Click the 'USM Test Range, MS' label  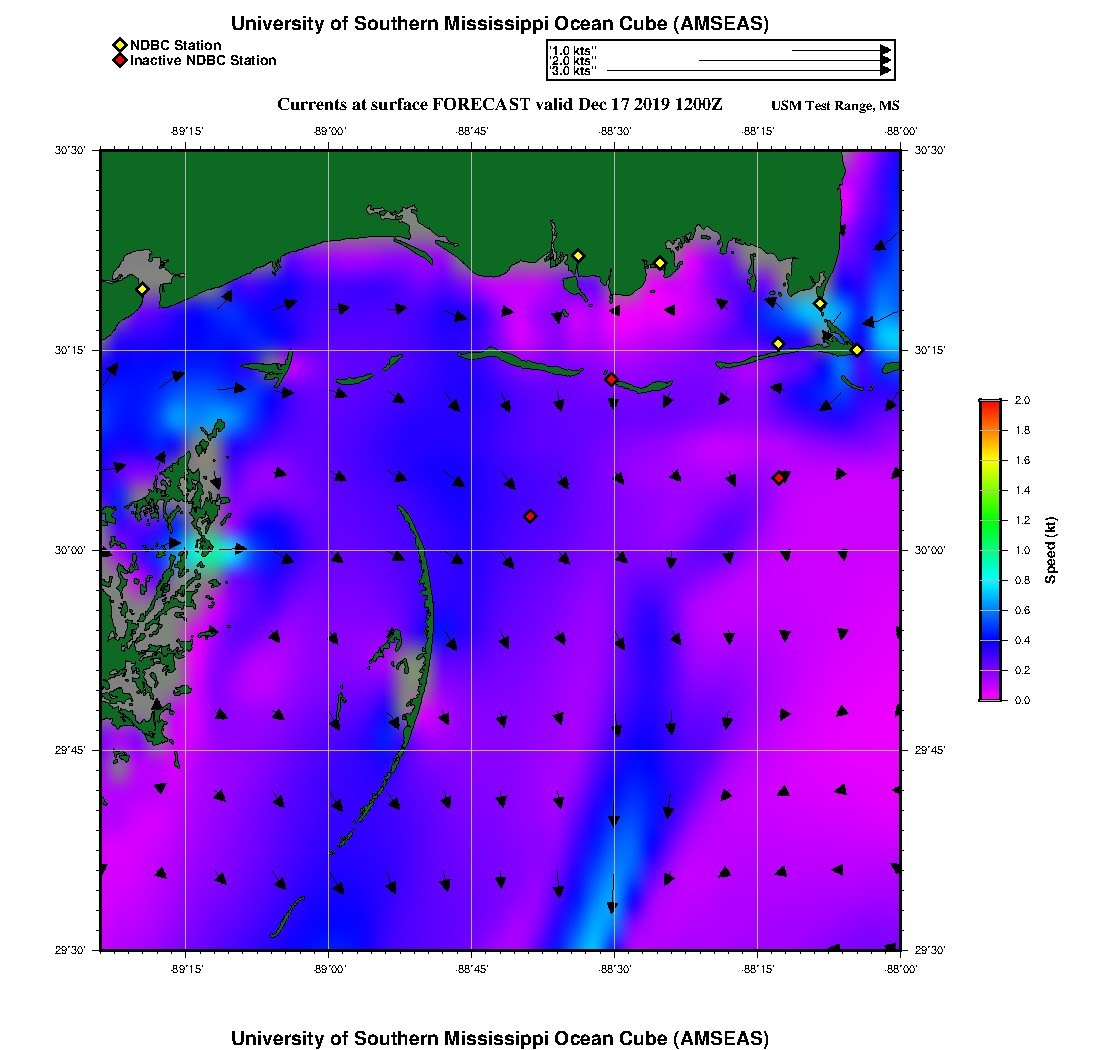click(835, 106)
